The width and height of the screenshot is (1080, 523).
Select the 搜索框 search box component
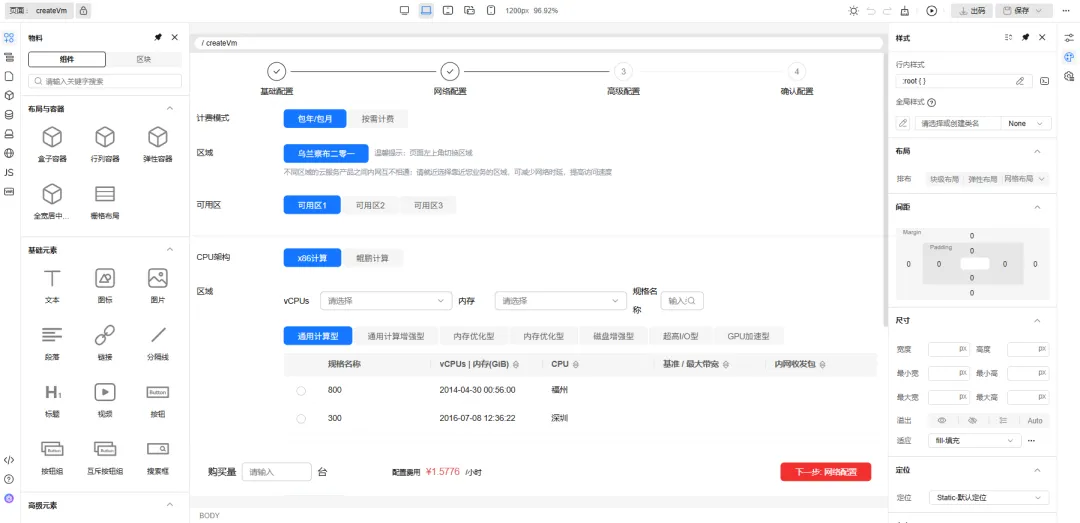(x=158, y=457)
